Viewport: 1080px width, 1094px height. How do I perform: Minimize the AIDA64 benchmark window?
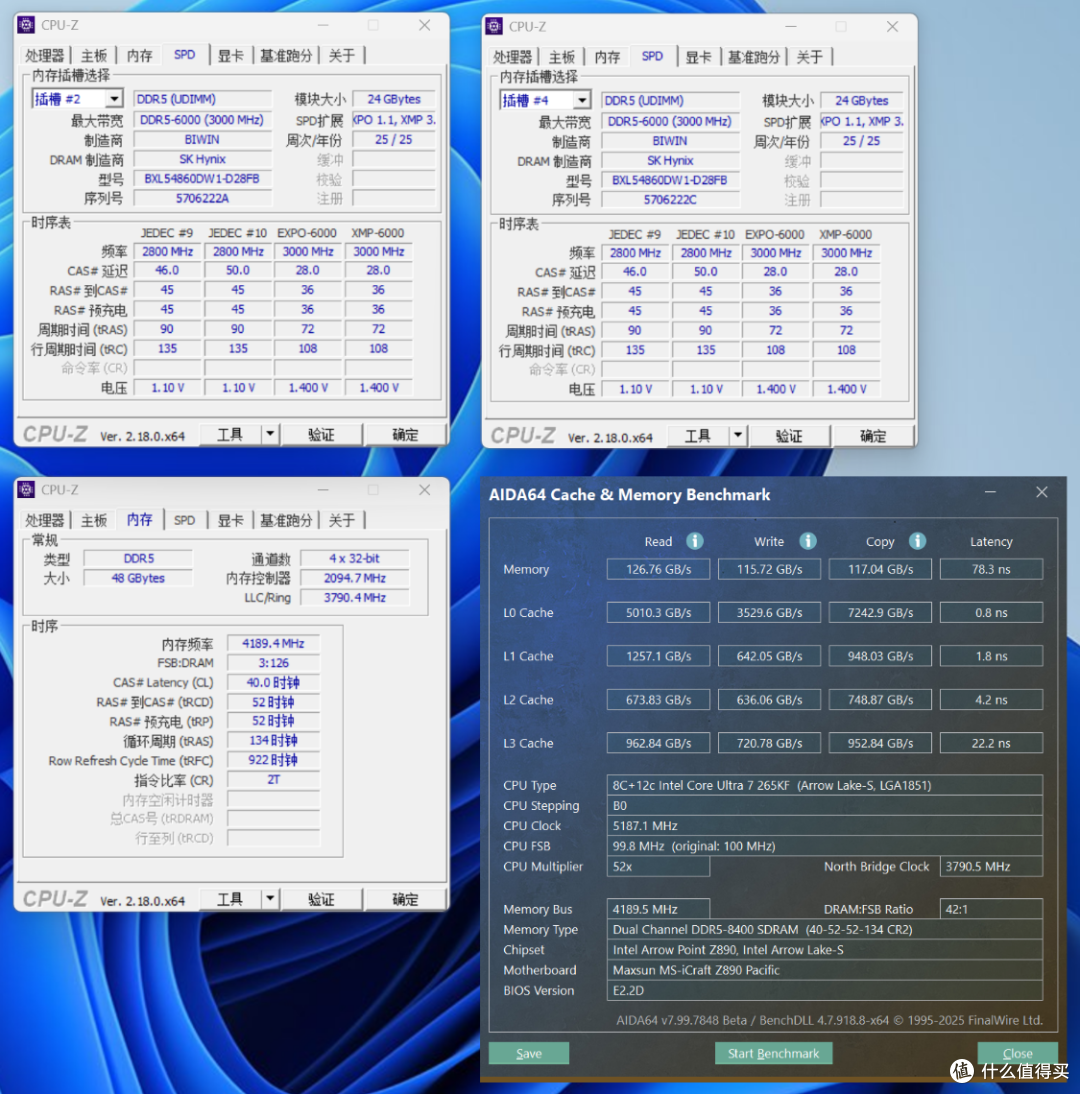click(990, 492)
